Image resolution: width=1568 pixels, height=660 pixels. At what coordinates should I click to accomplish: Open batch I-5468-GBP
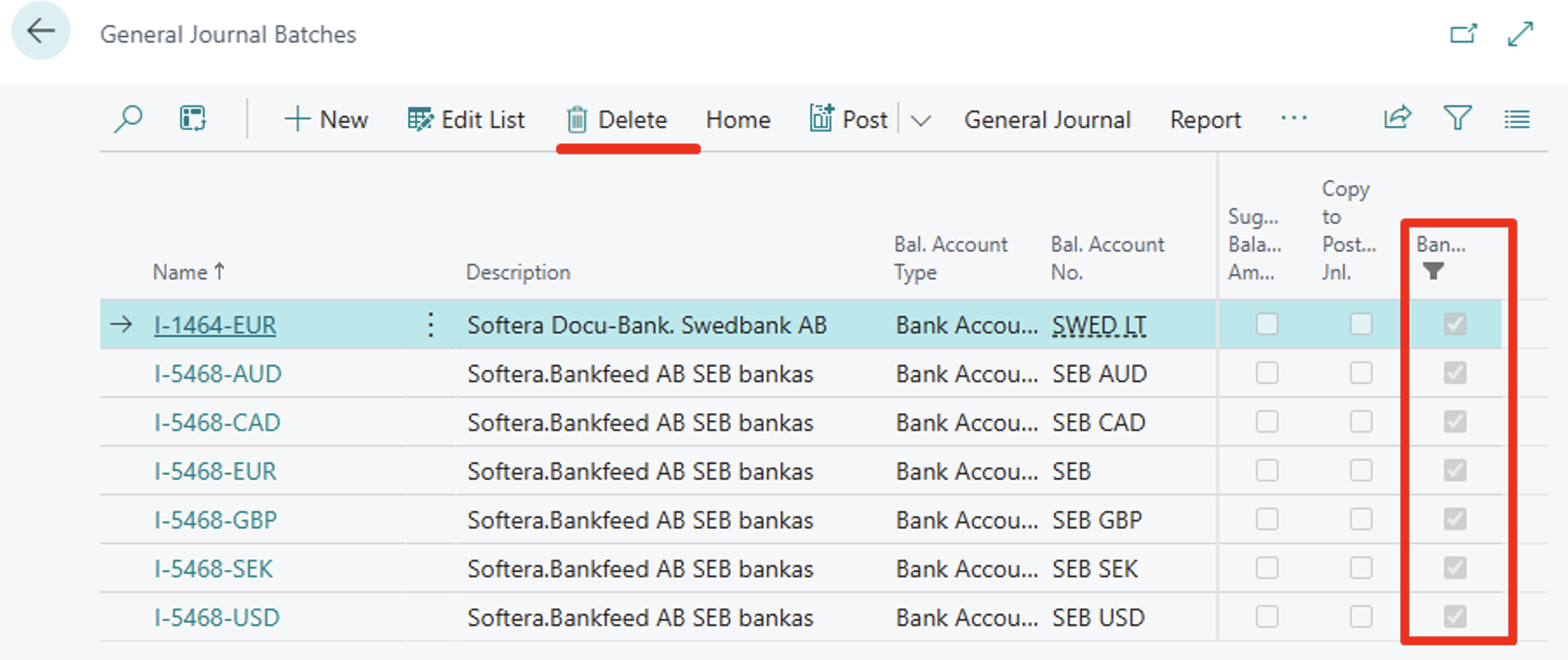(215, 520)
